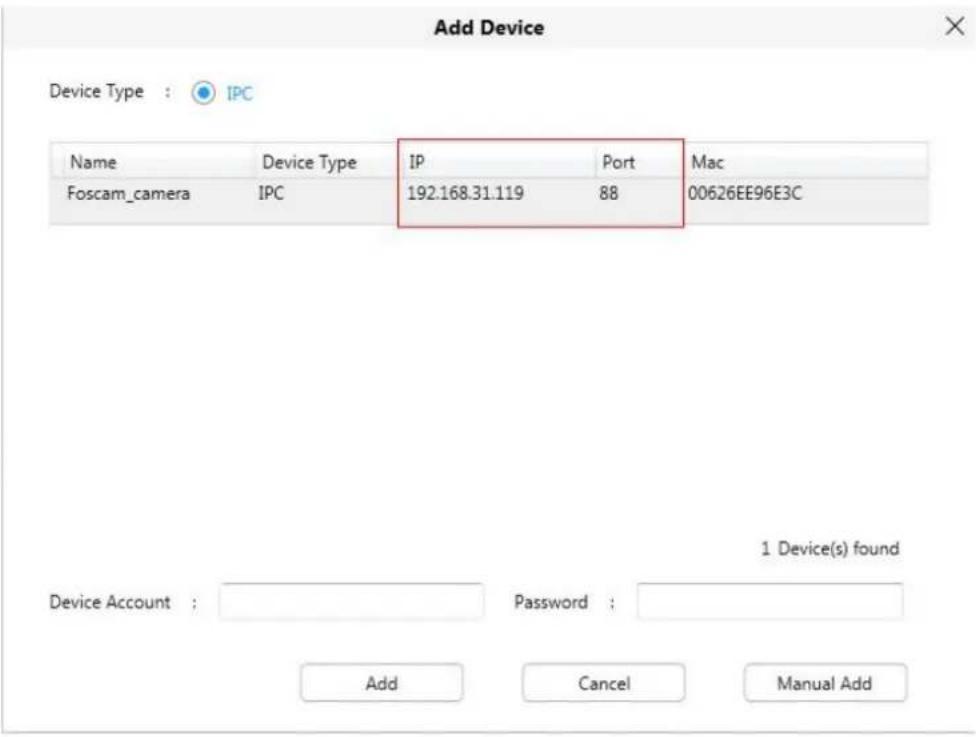
Task: Select the IPC device type radio button
Action: (204, 93)
